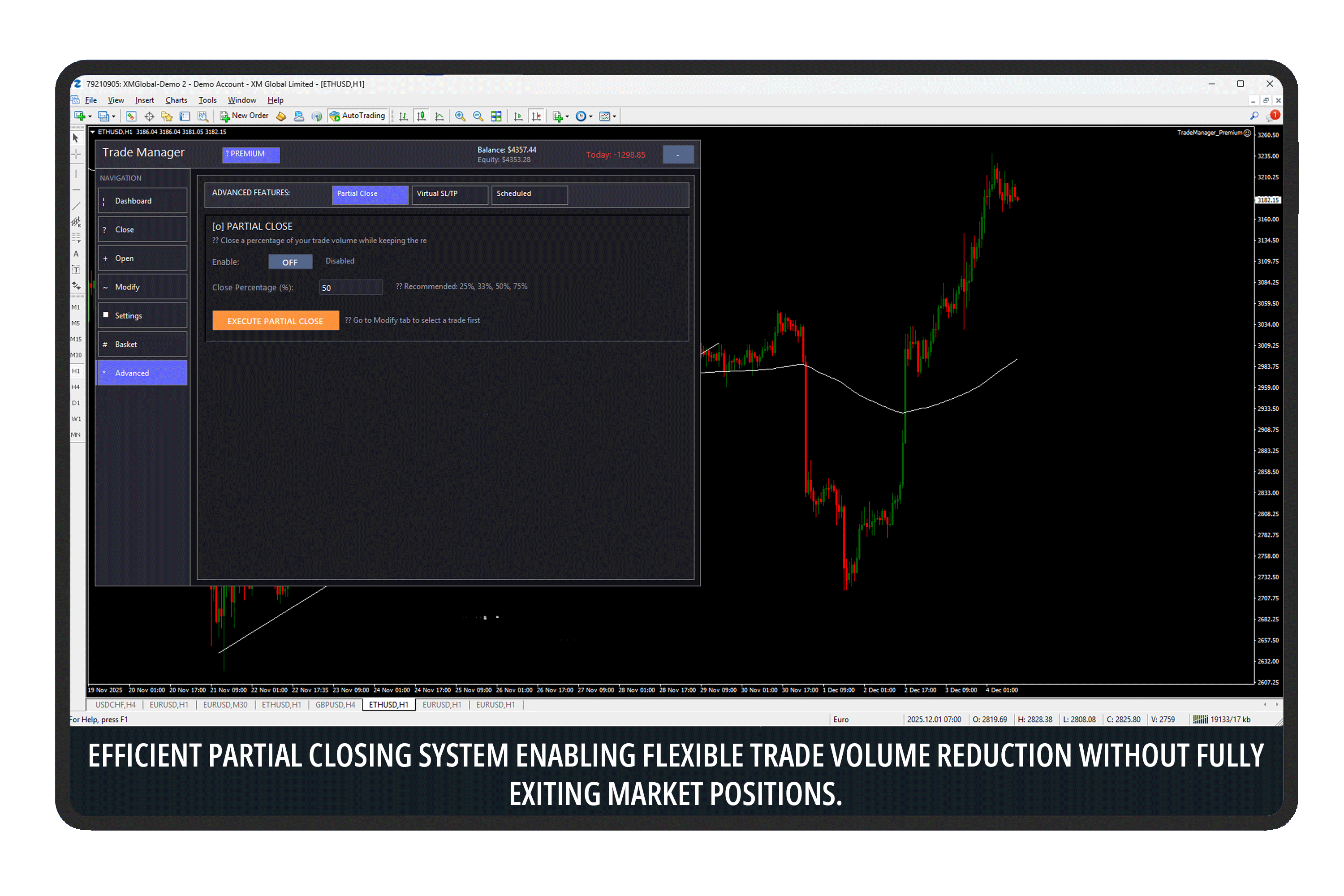Toggle AutoTrading on
This screenshot has height=896, width=1344.
tap(358, 116)
